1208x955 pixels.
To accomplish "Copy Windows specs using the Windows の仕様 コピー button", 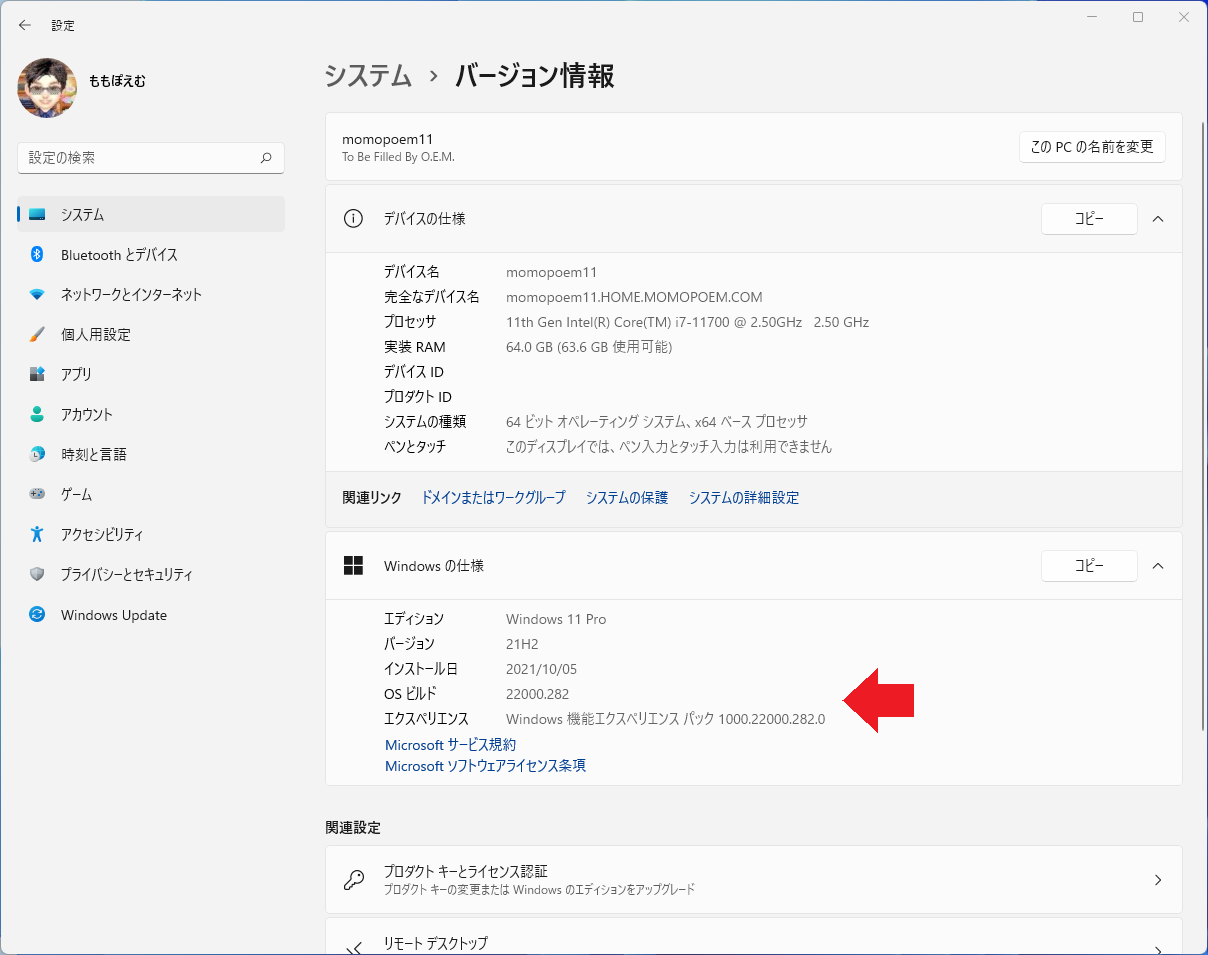I will coord(1089,566).
